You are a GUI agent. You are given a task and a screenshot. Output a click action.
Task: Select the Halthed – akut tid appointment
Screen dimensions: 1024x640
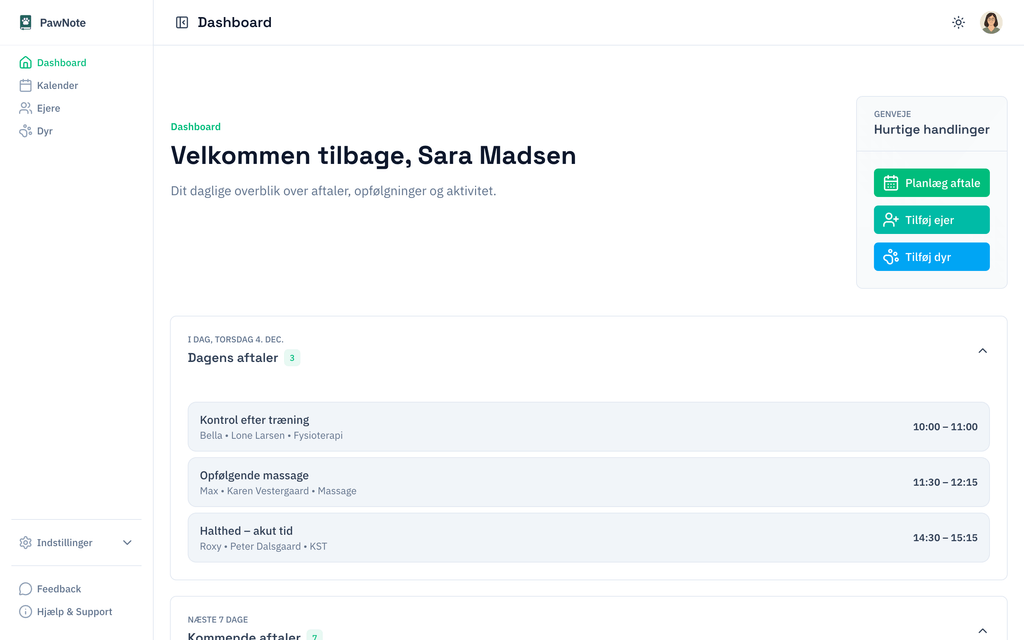click(x=588, y=538)
